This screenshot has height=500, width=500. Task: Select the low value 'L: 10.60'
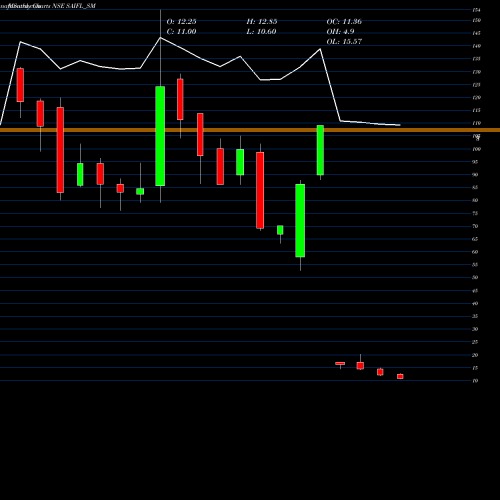(x=261, y=32)
